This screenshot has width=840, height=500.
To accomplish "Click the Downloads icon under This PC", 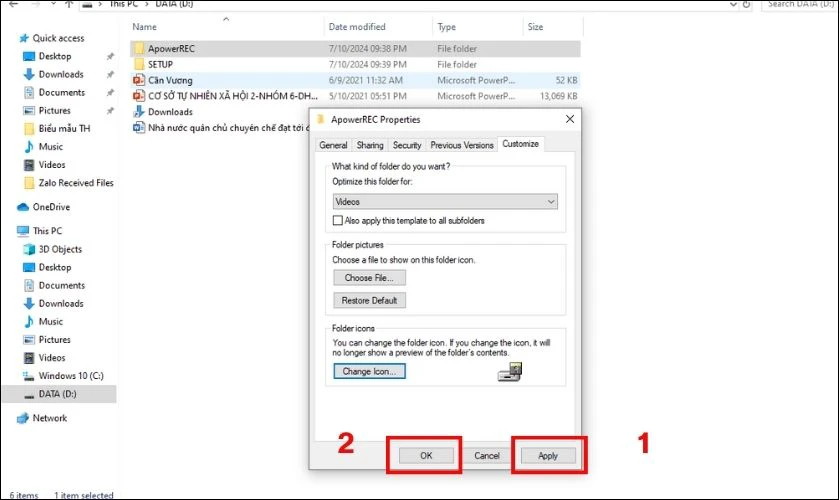I will tap(29, 303).
